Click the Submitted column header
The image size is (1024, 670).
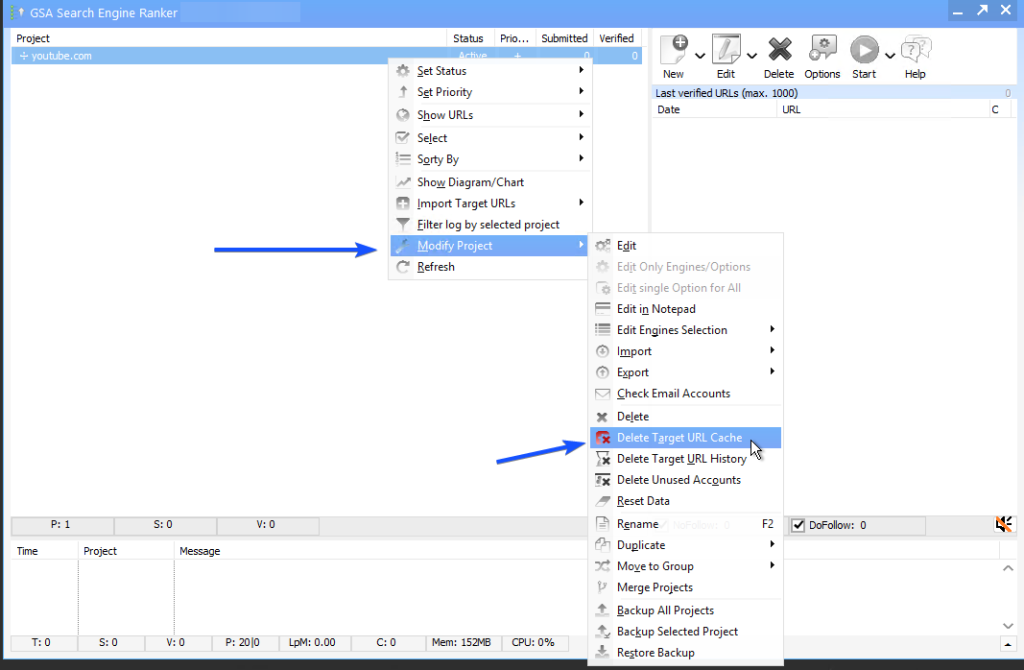(x=564, y=38)
